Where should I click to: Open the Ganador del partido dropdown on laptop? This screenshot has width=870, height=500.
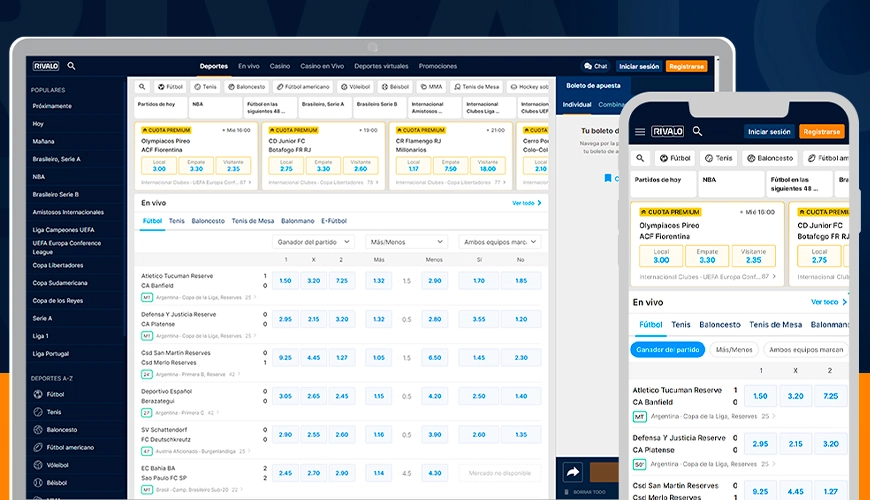313,242
